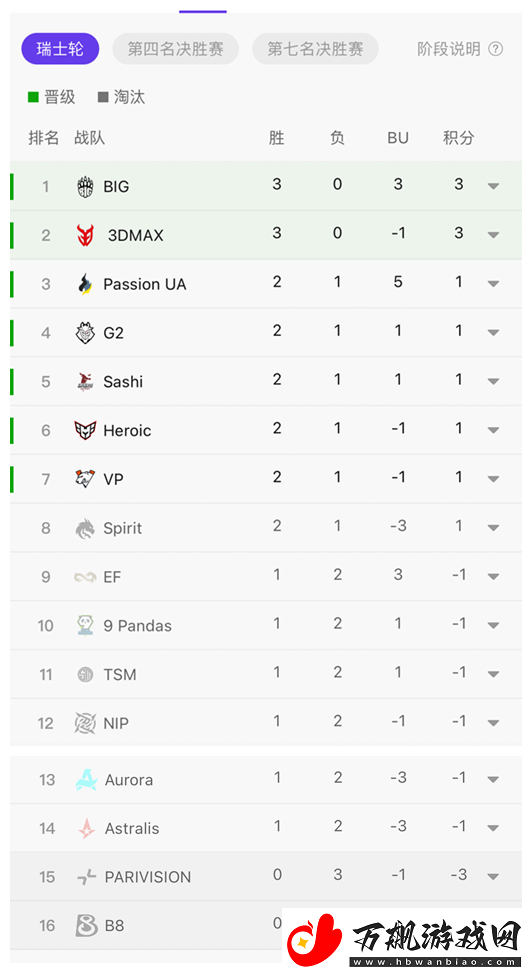This screenshot has width=532, height=973.
Task: Click the G2 samurai logo icon
Action: [x=85, y=333]
